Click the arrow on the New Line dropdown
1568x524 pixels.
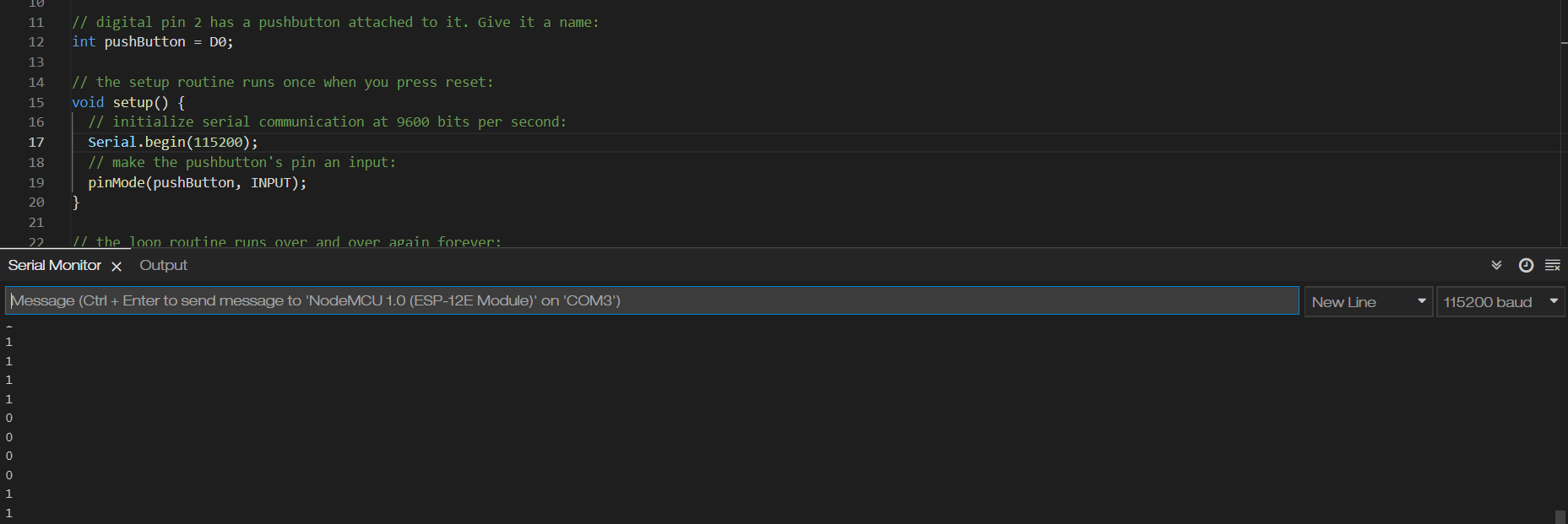(x=1422, y=301)
